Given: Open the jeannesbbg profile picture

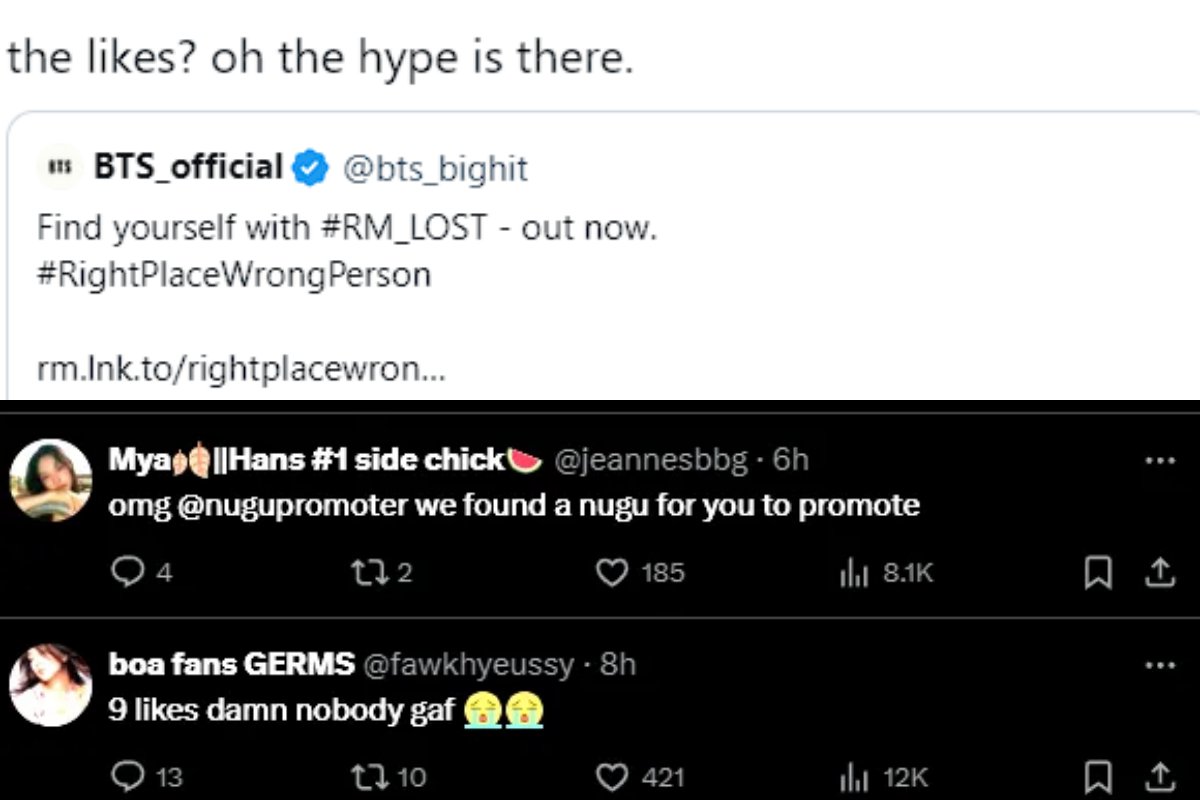Looking at the screenshot, I should (x=50, y=480).
